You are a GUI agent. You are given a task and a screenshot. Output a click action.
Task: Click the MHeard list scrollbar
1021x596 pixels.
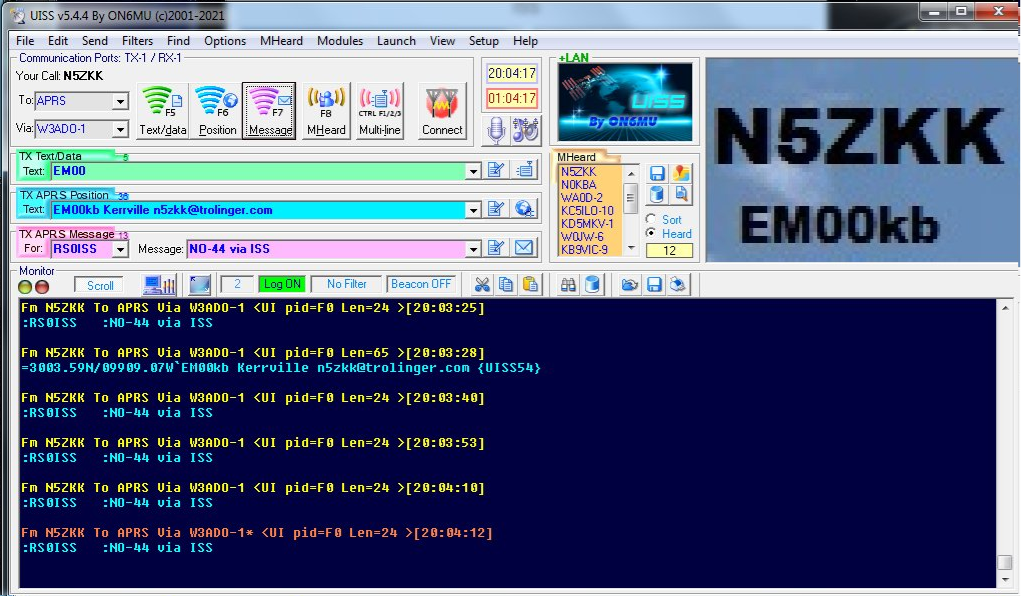[x=630, y=210]
